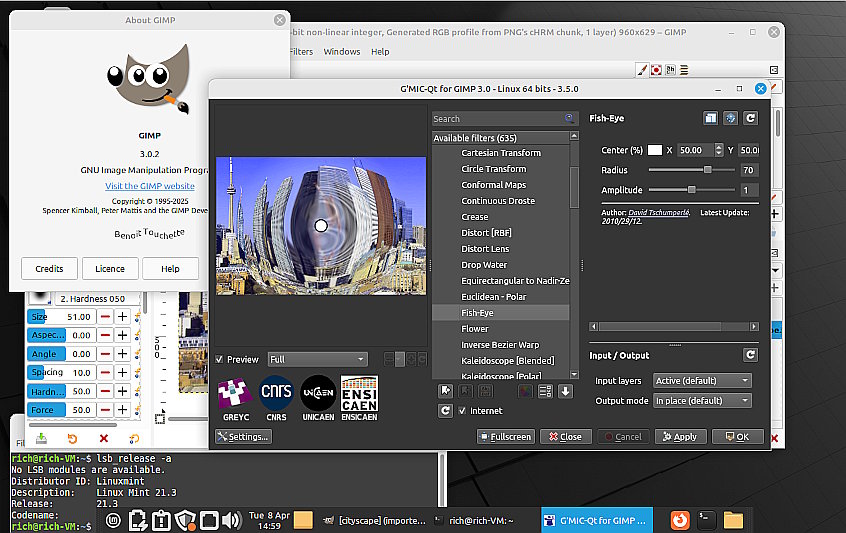Open G'MIC Settings button
The image size is (846, 533).
[243, 436]
